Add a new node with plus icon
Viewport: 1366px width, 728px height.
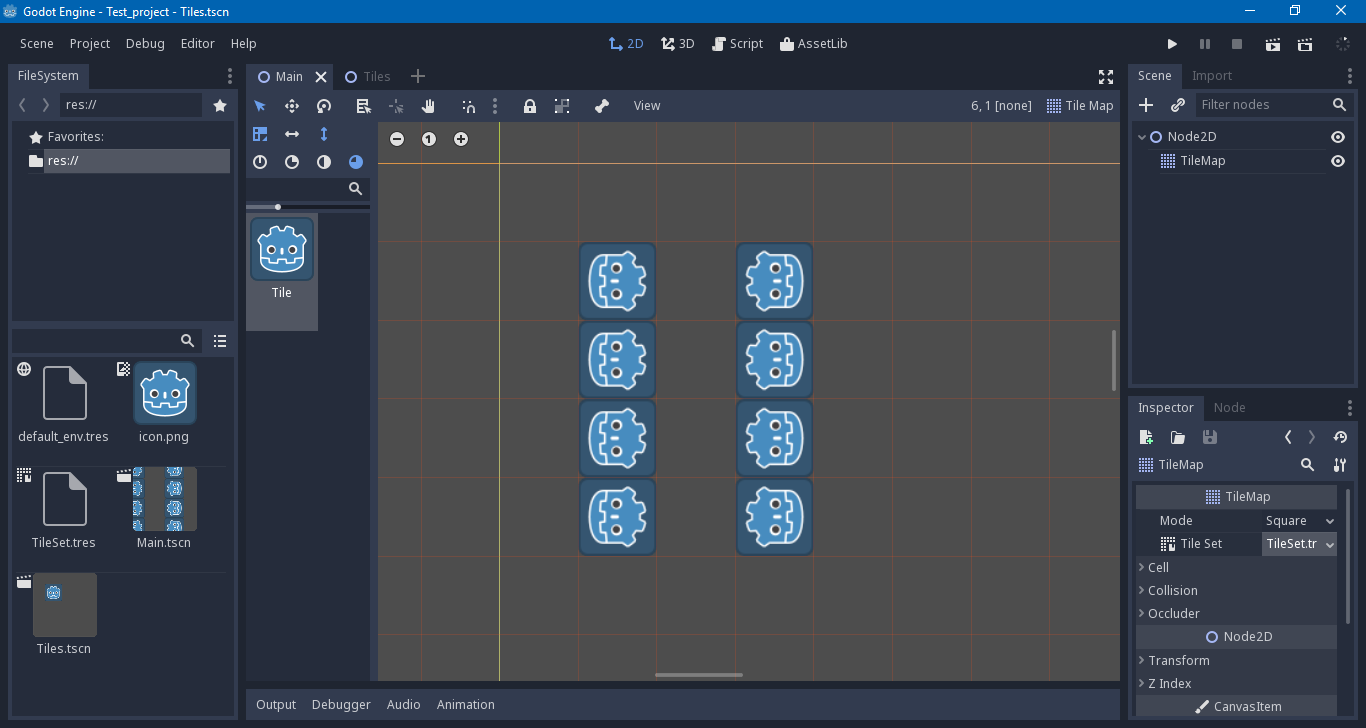(1147, 105)
